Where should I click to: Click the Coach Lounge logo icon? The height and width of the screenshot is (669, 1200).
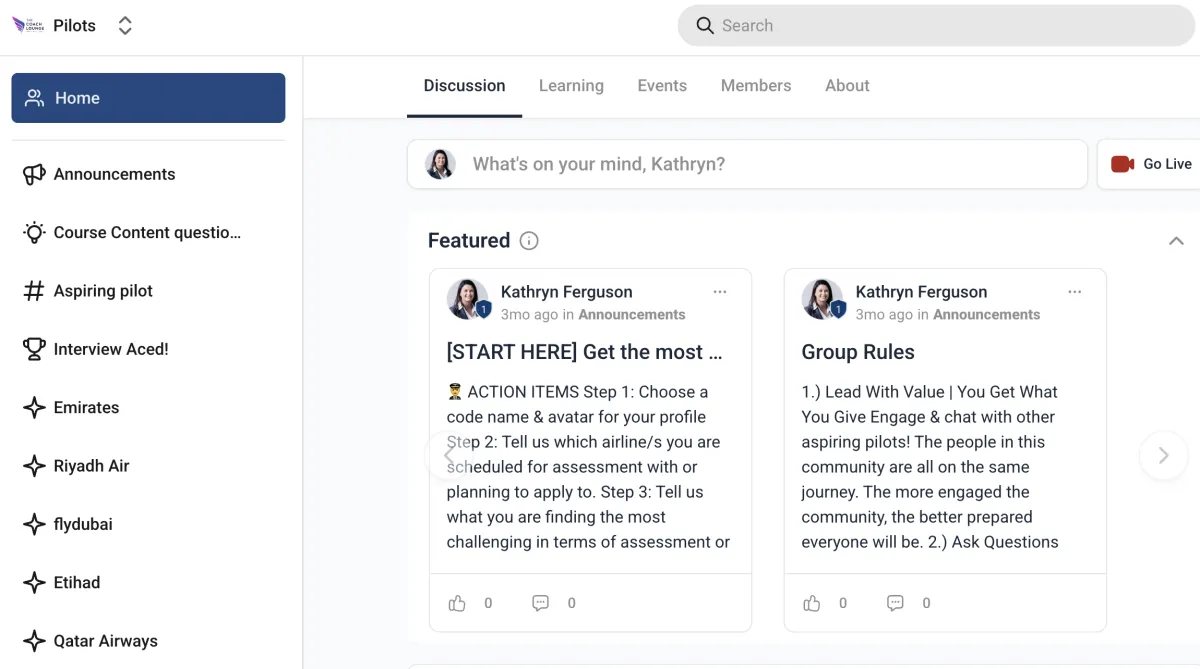(x=29, y=25)
